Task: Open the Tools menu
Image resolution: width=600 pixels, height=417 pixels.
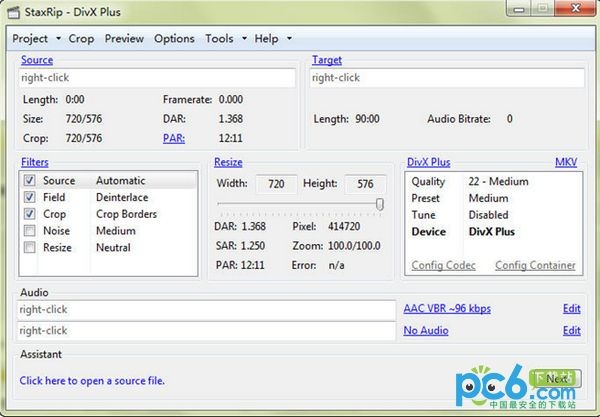Action: 219,39
